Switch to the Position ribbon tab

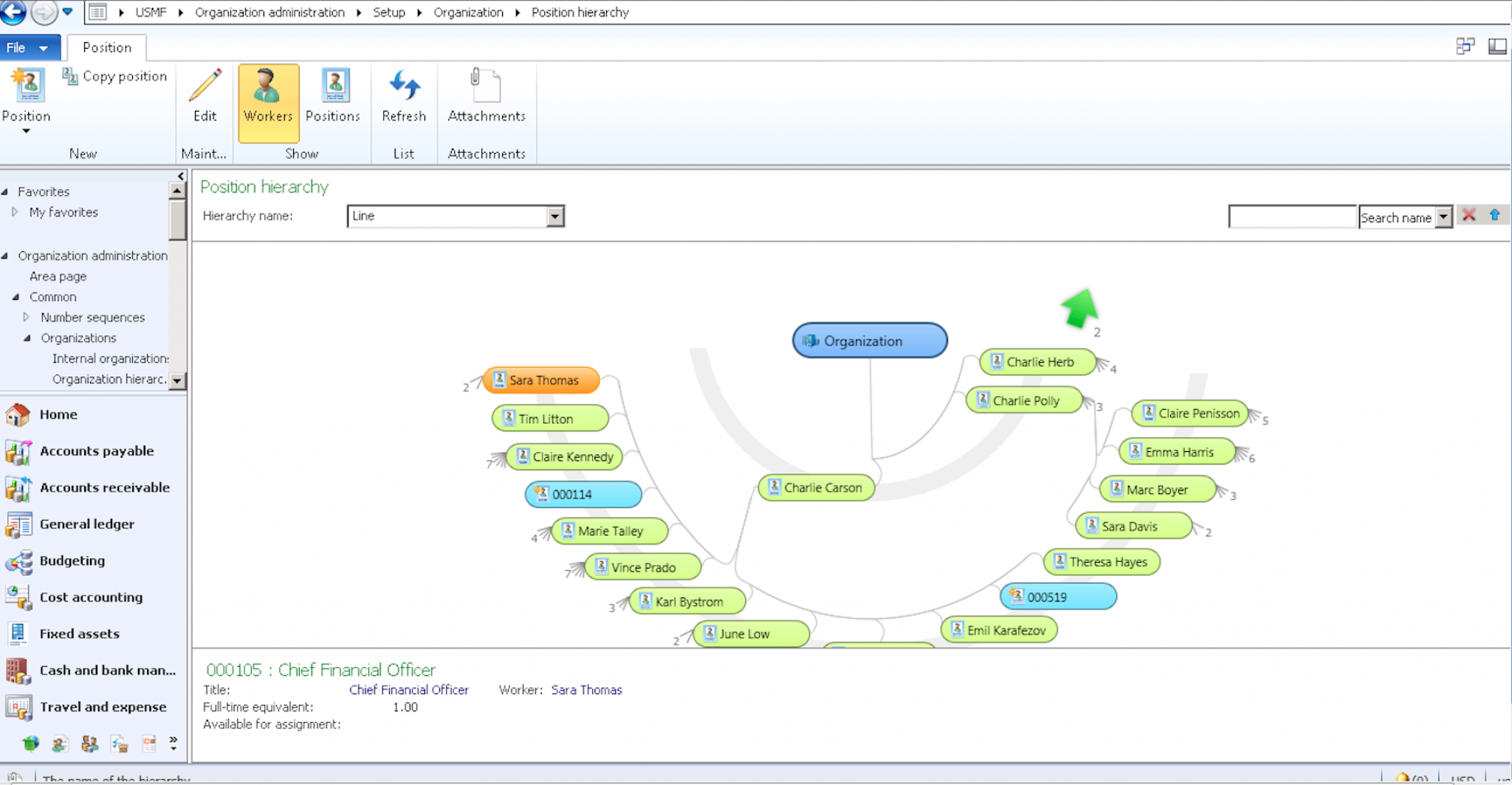tap(106, 47)
